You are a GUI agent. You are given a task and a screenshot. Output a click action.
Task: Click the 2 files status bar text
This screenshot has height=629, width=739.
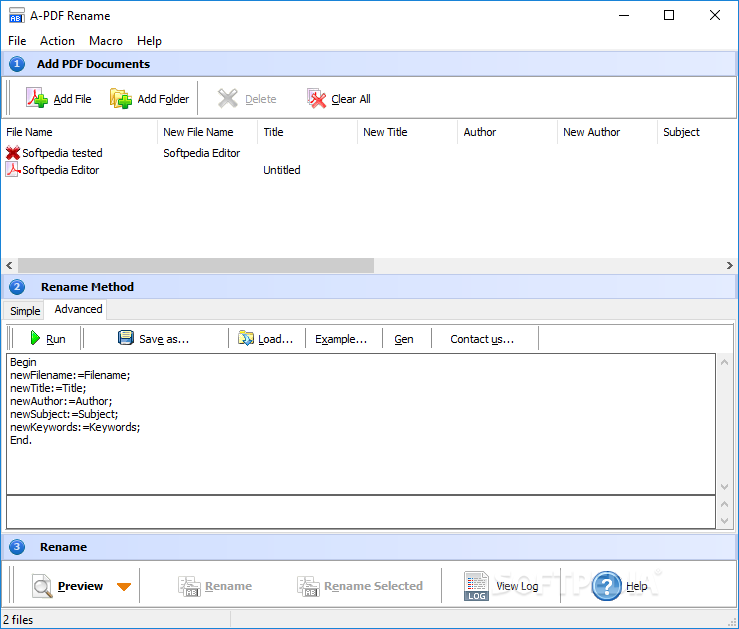(x=18, y=620)
